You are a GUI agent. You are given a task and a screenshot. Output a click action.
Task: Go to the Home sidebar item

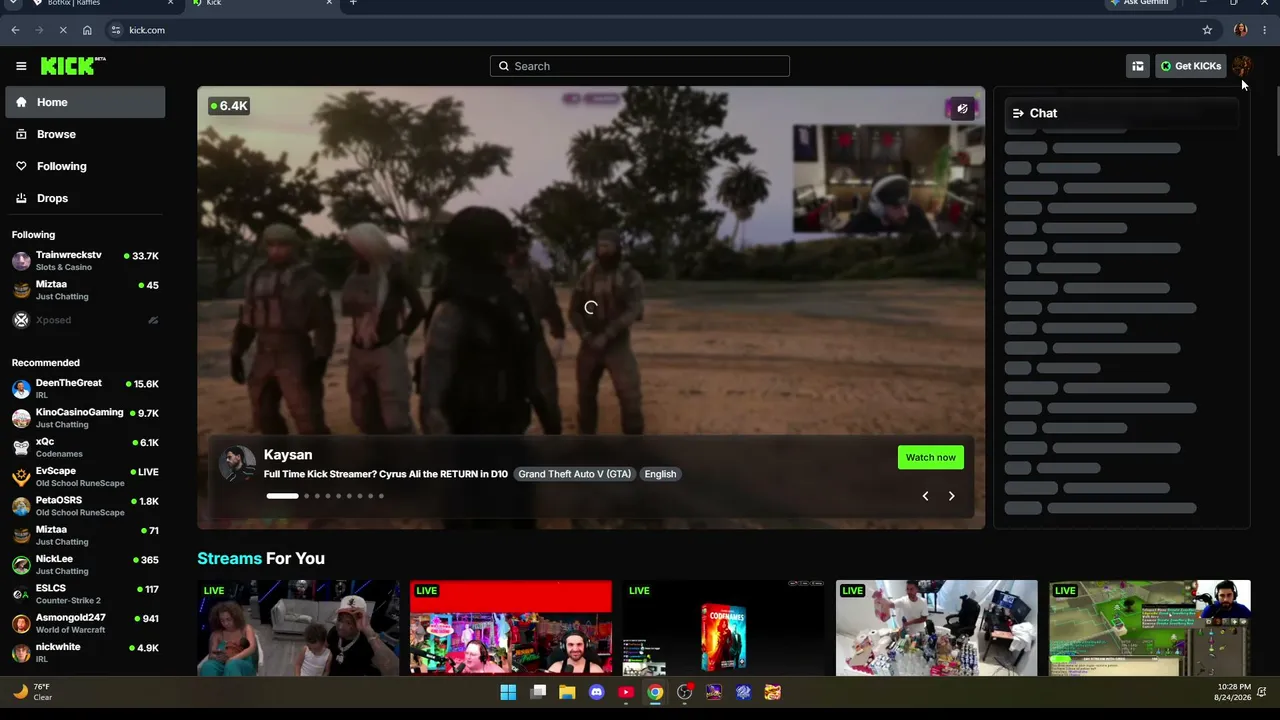[x=85, y=102]
